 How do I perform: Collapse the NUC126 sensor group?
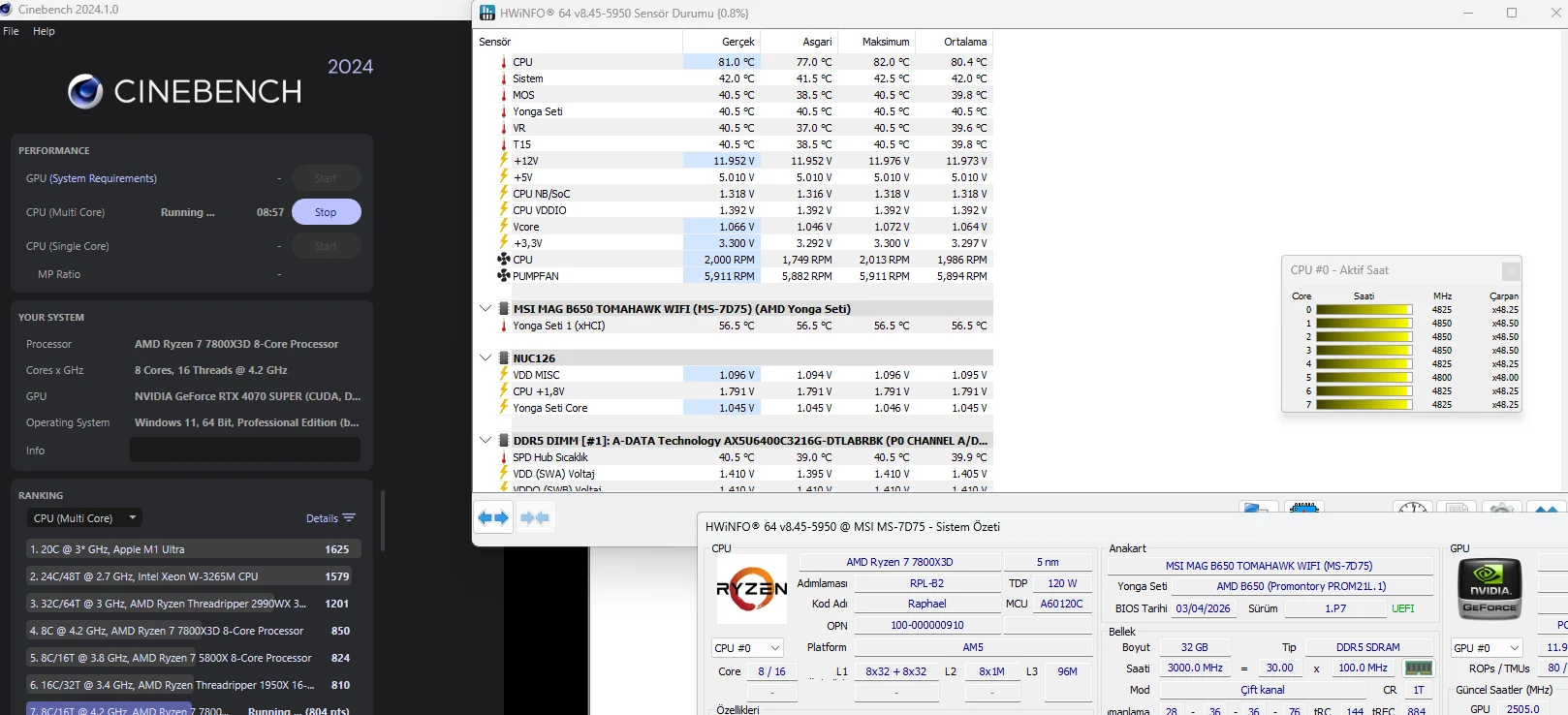point(486,358)
